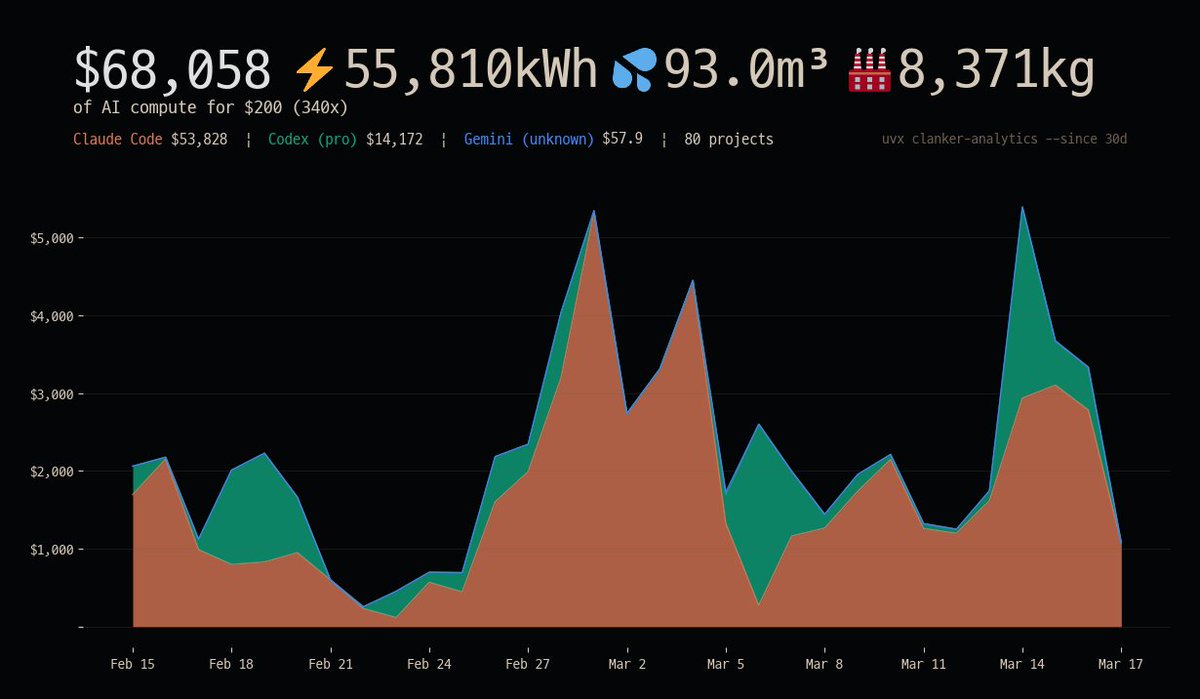This screenshot has height=699, width=1200.
Task: Click the Feb 27 x-axis label
Action: click(528, 663)
